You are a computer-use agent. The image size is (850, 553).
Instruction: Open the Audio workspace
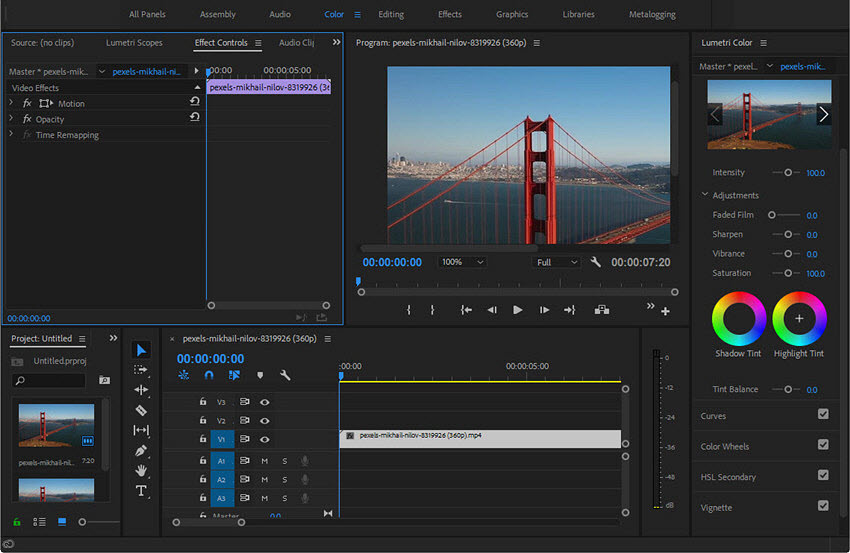pos(280,15)
